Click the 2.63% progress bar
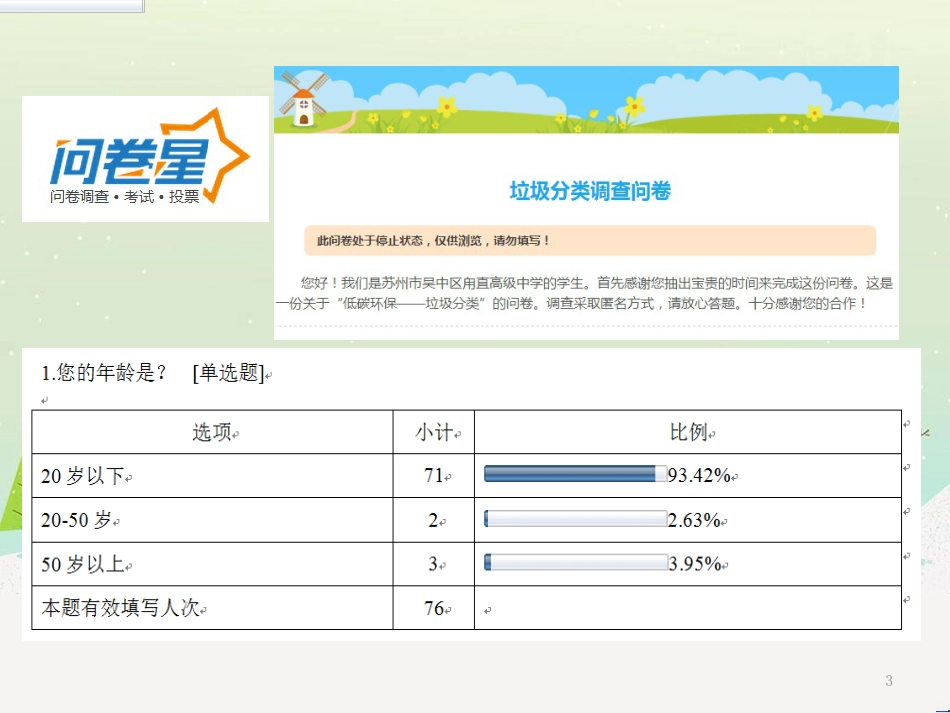 click(x=576, y=519)
